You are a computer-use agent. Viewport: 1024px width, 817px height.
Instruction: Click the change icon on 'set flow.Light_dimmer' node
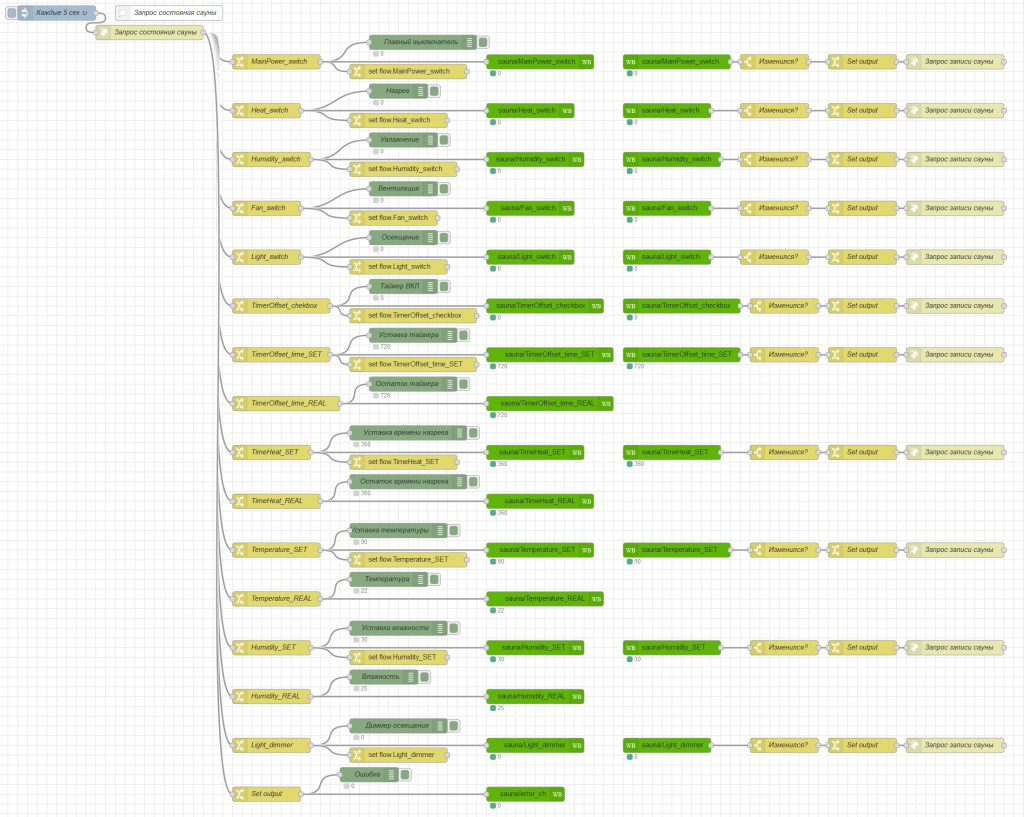(x=357, y=754)
